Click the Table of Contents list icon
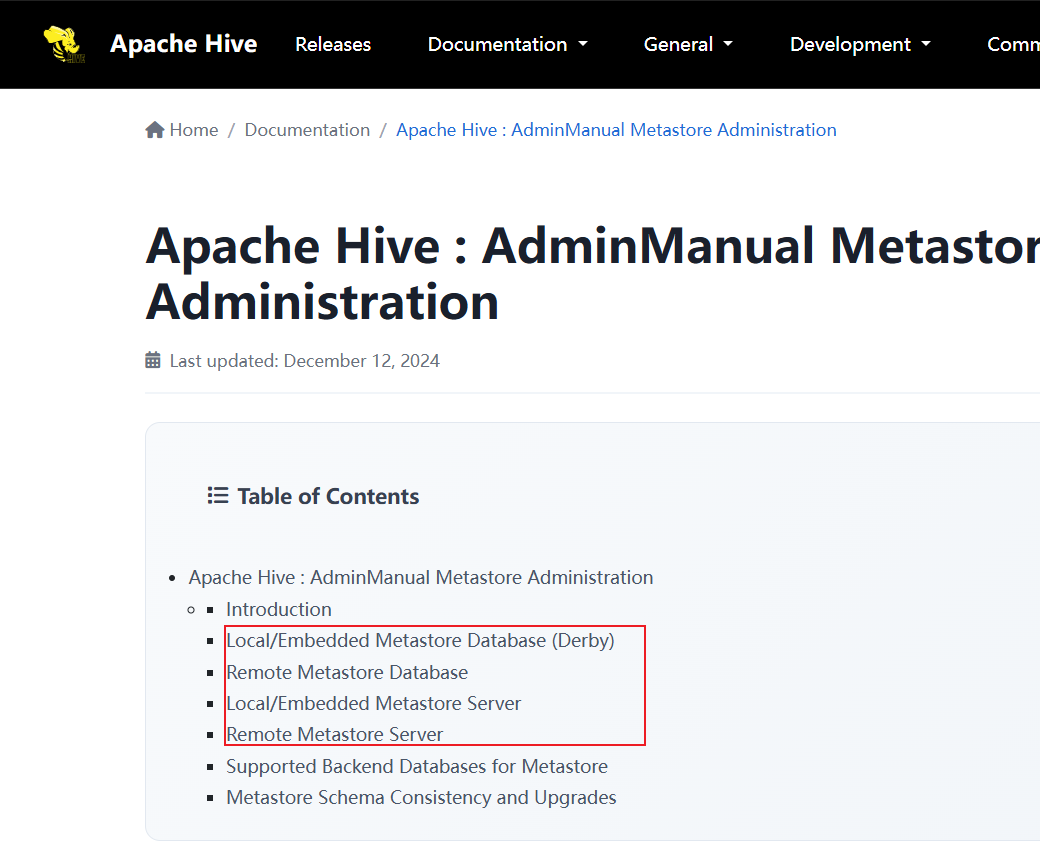Screen dimensions: 1040x847 pyautogui.click(x=218, y=495)
